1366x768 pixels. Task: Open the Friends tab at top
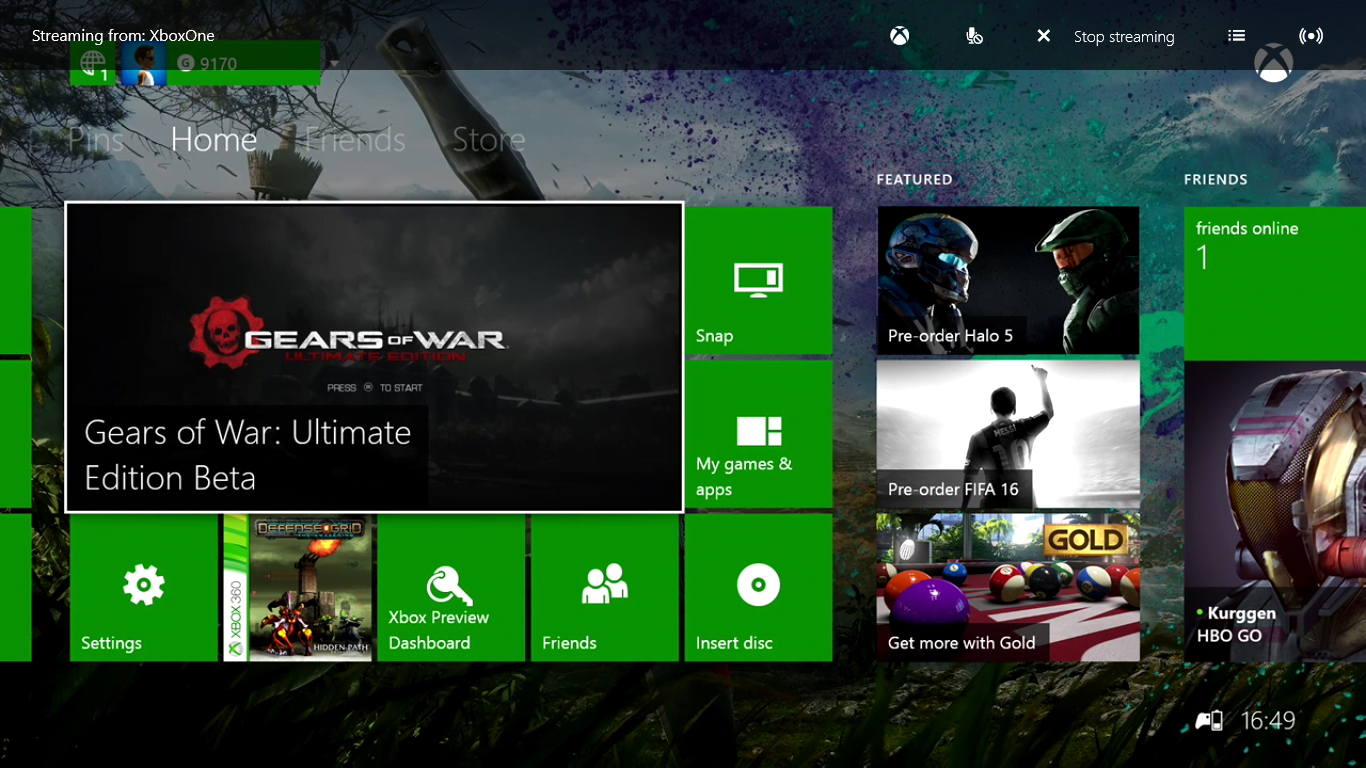coord(355,140)
